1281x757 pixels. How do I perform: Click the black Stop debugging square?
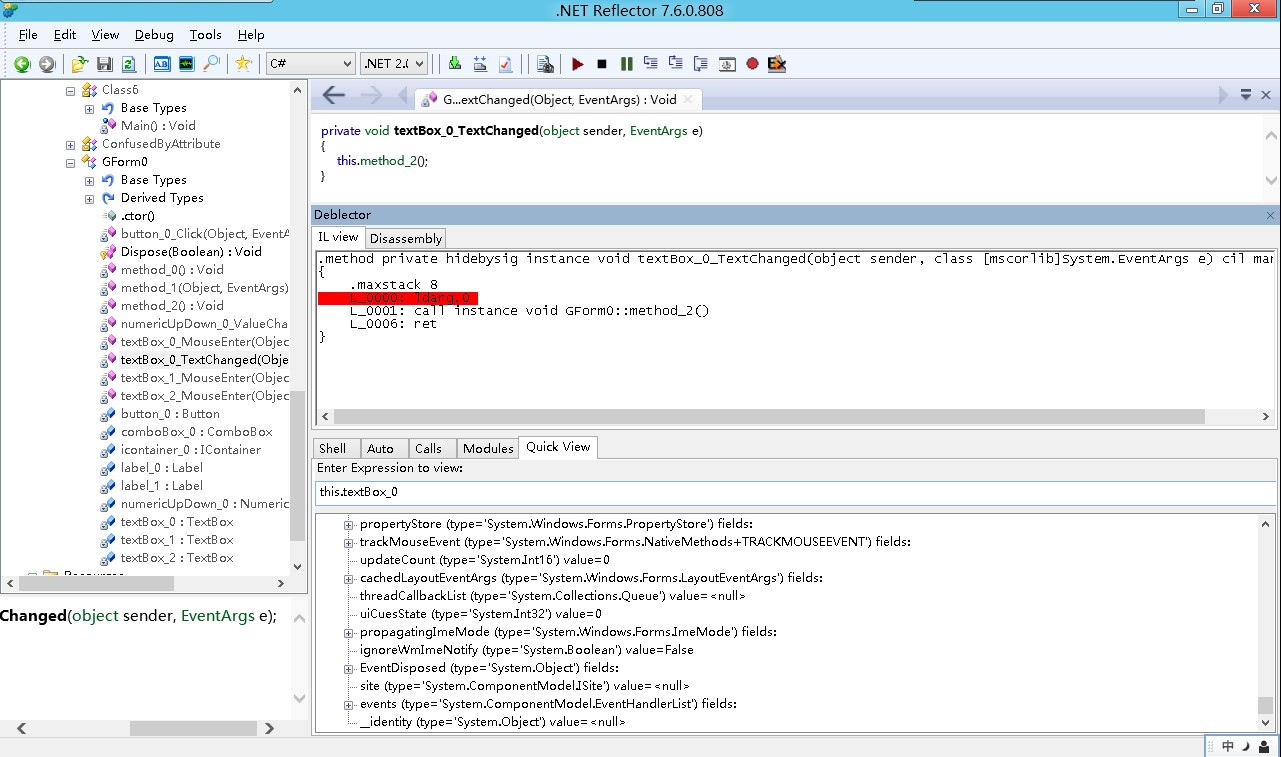pyautogui.click(x=602, y=64)
